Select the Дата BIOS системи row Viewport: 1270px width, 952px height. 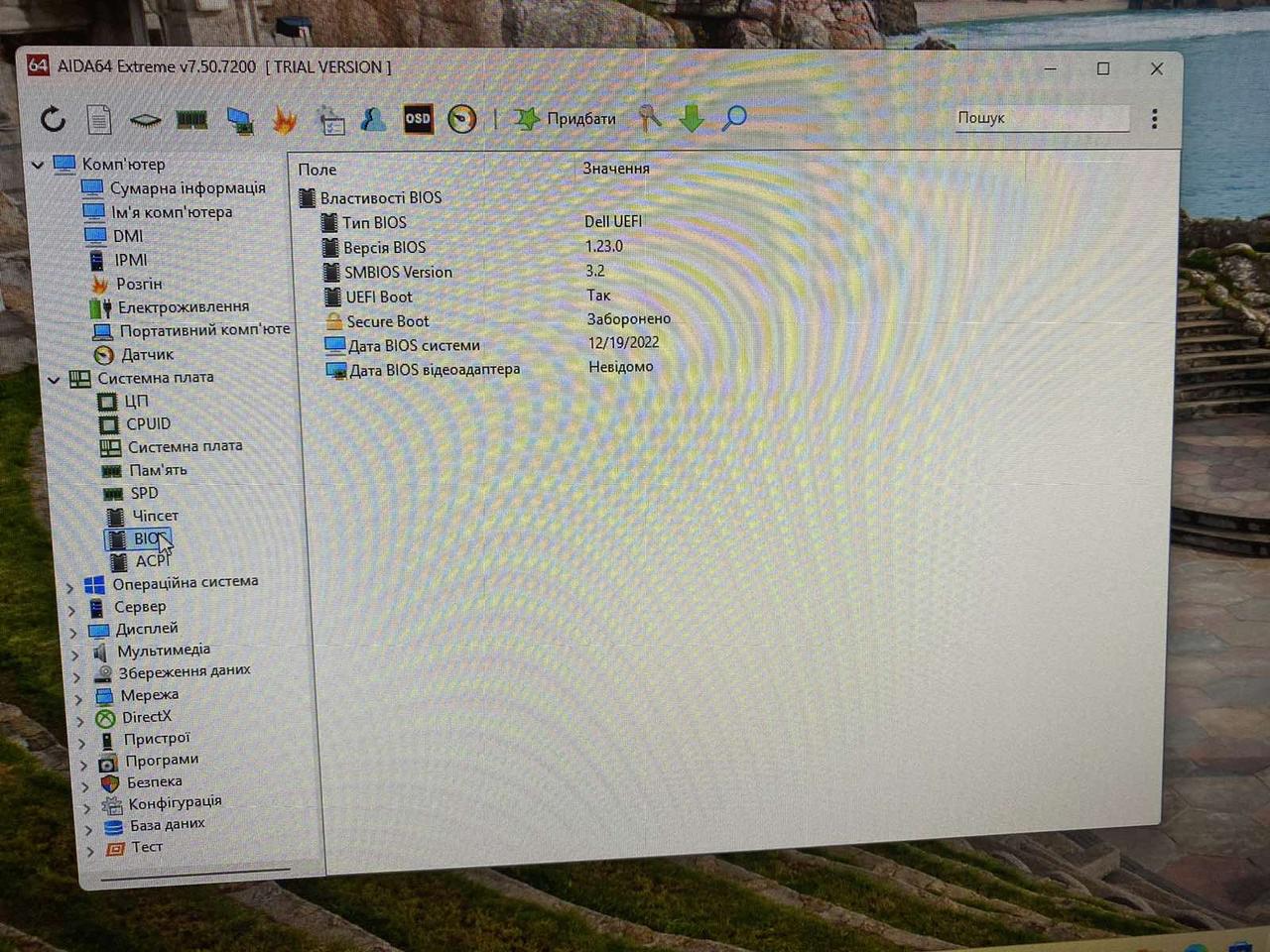[414, 346]
